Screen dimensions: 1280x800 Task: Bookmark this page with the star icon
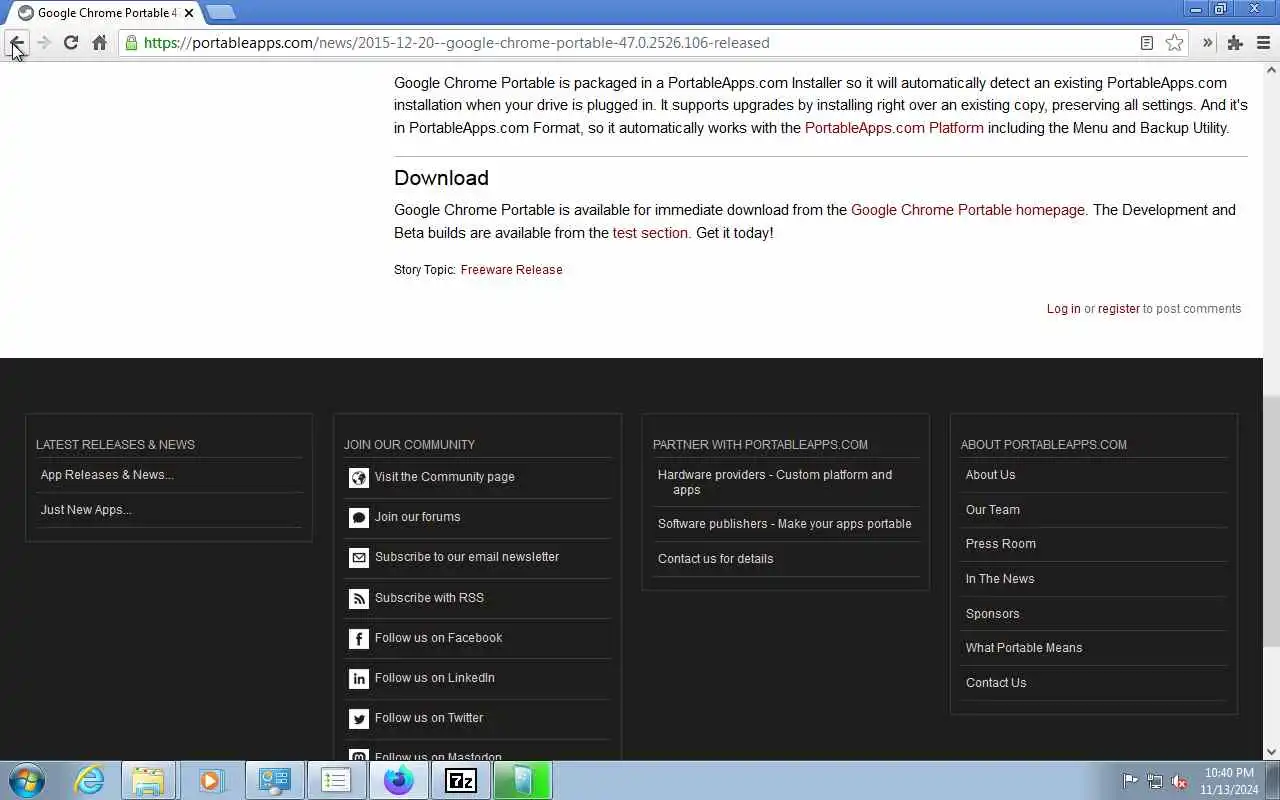click(x=1174, y=43)
